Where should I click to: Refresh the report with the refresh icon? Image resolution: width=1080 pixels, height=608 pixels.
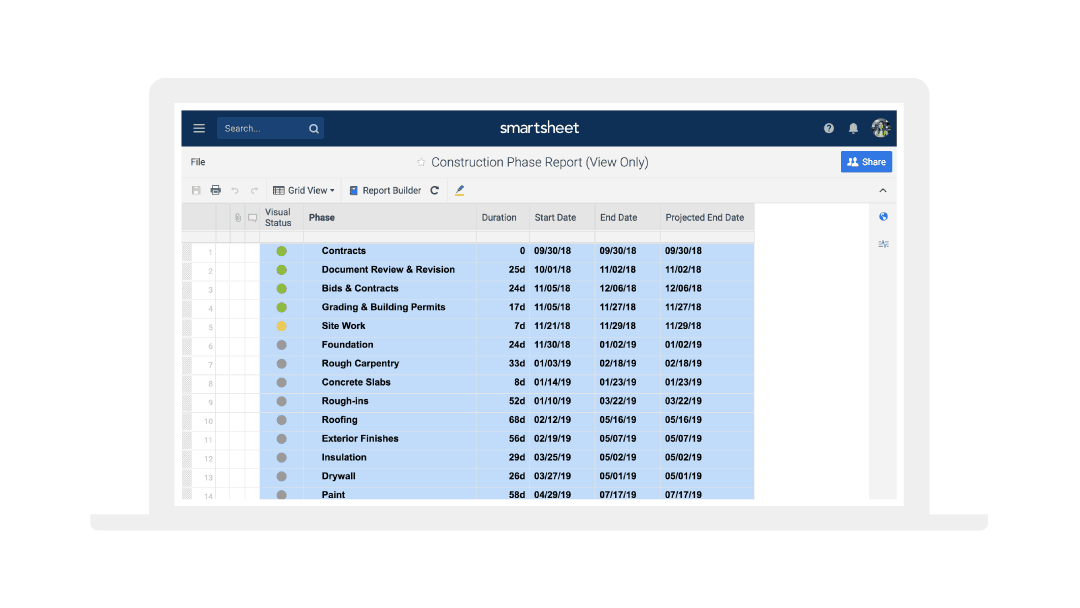434,190
